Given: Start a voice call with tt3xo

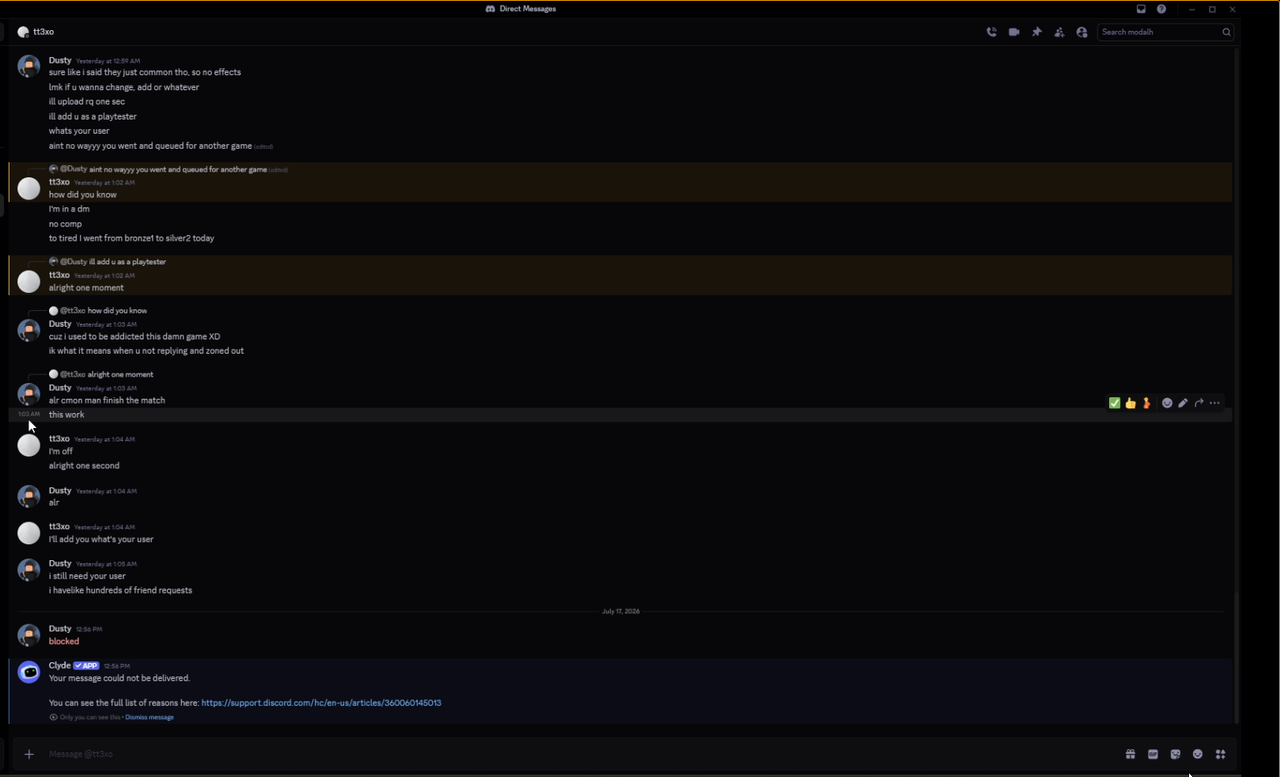Looking at the screenshot, I should click(991, 32).
